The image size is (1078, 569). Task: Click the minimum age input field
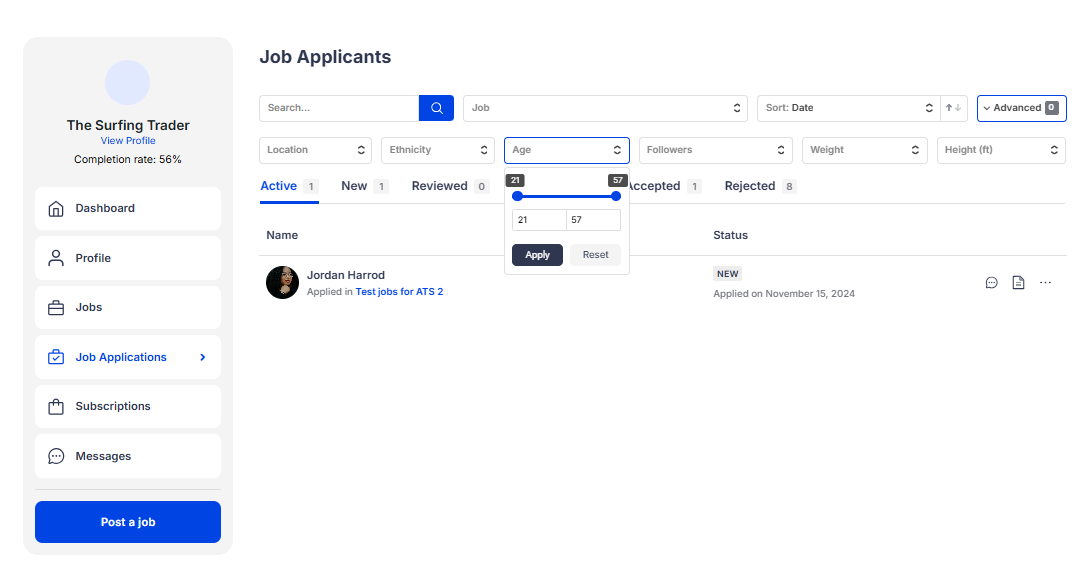click(539, 220)
